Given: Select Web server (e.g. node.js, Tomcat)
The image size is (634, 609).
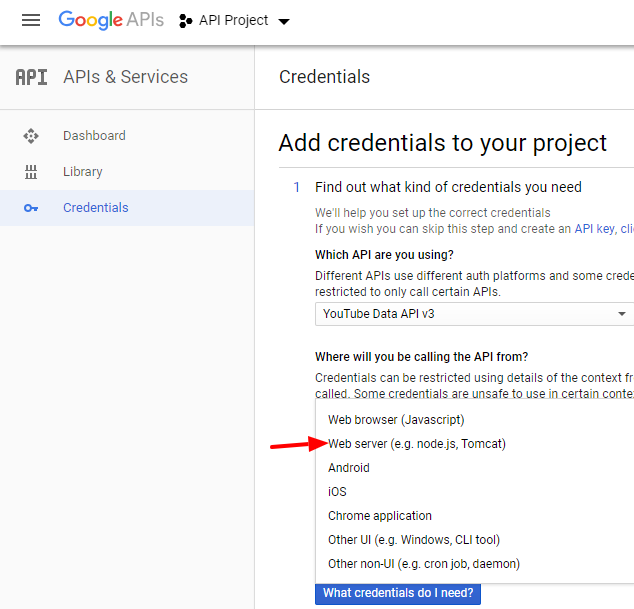Looking at the screenshot, I should point(417,444).
